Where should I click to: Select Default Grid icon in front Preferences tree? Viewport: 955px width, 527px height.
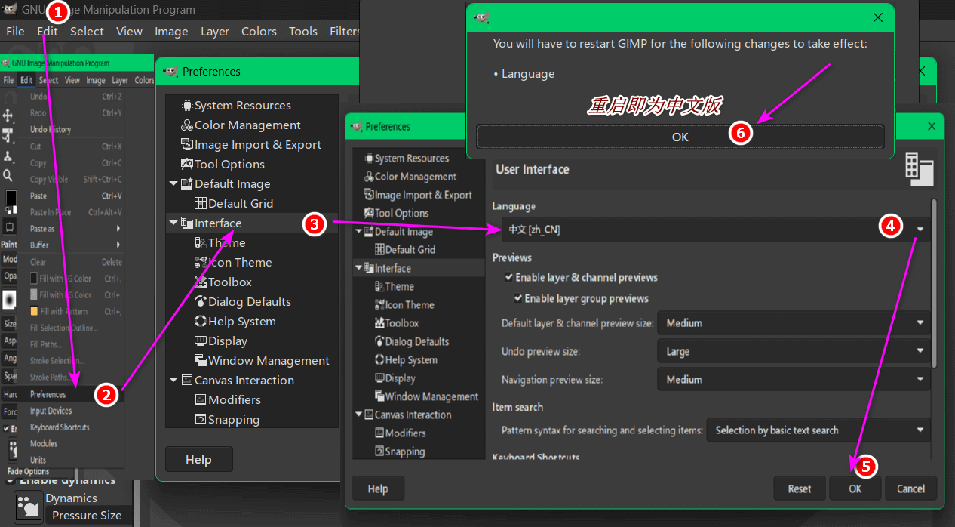pos(379,249)
